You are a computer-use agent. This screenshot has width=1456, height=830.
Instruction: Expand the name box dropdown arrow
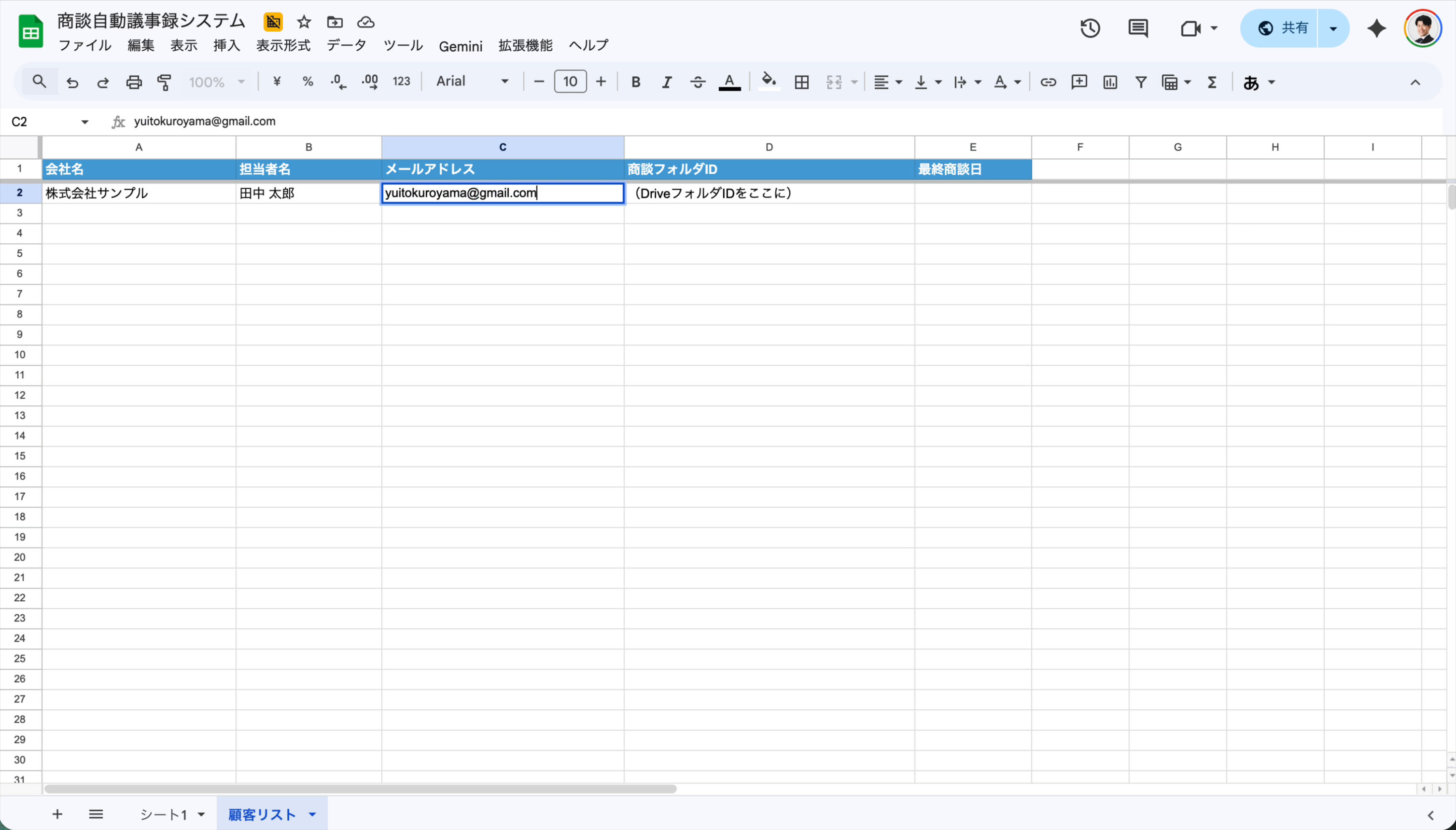click(84, 122)
